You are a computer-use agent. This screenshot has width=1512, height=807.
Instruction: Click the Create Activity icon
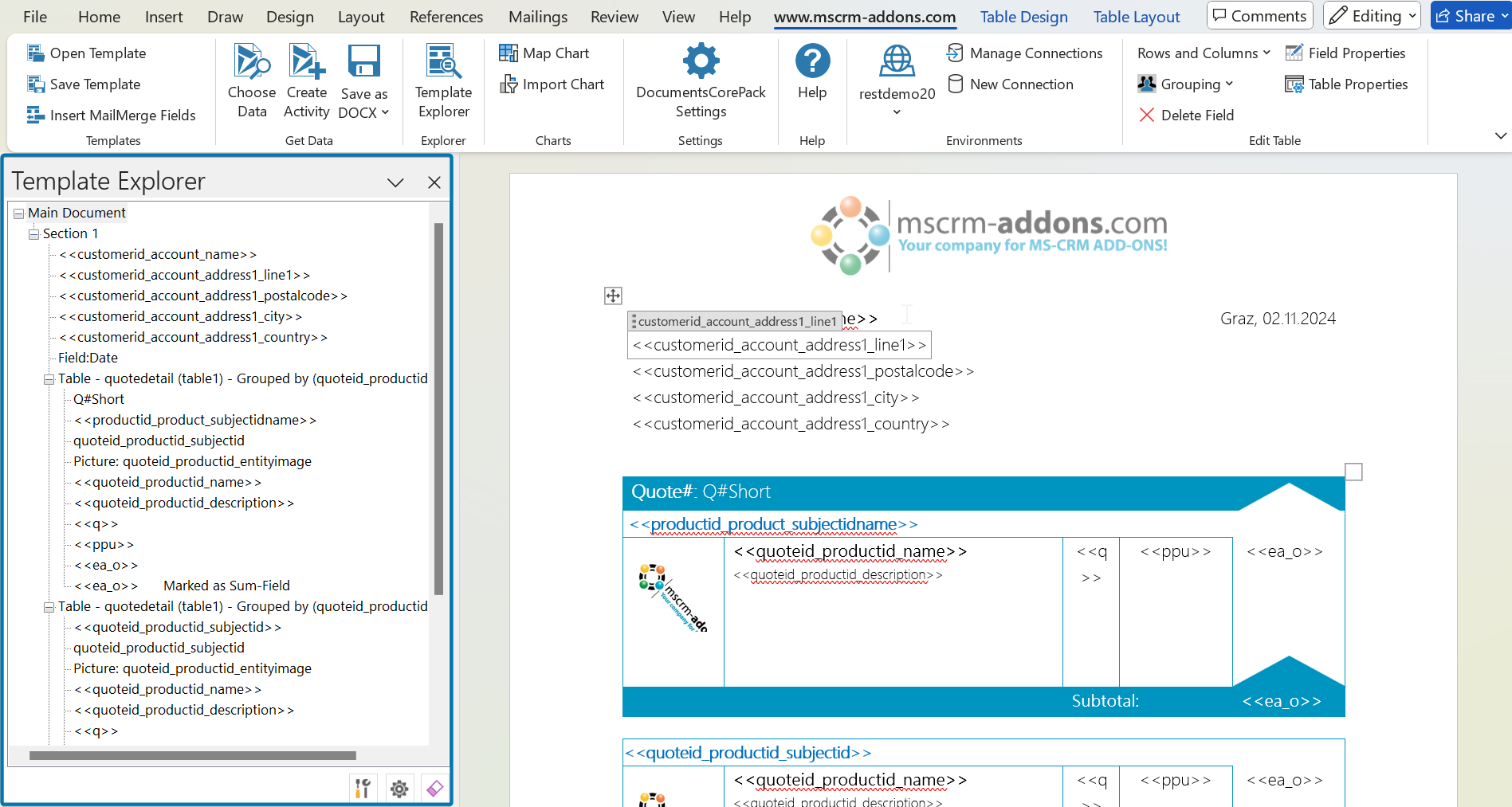pyautogui.click(x=307, y=80)
